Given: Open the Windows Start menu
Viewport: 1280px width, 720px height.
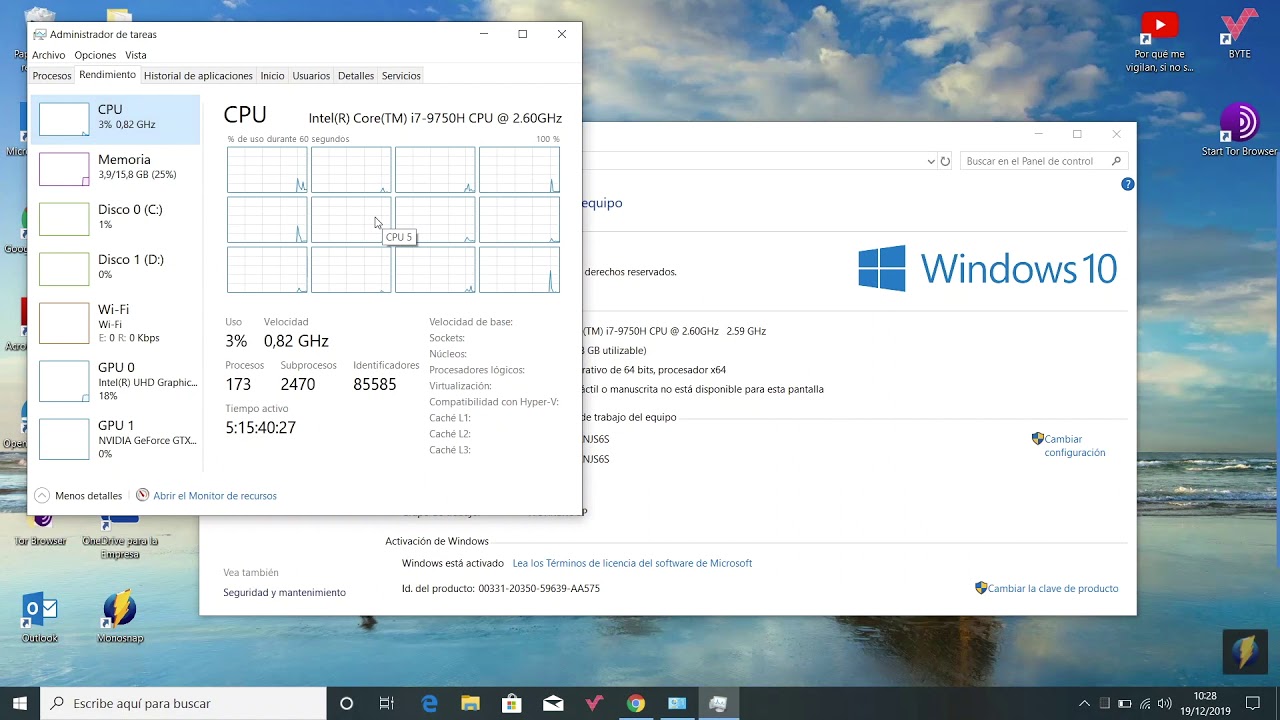Looking at the screenshot, I should [x=20, y=703].
